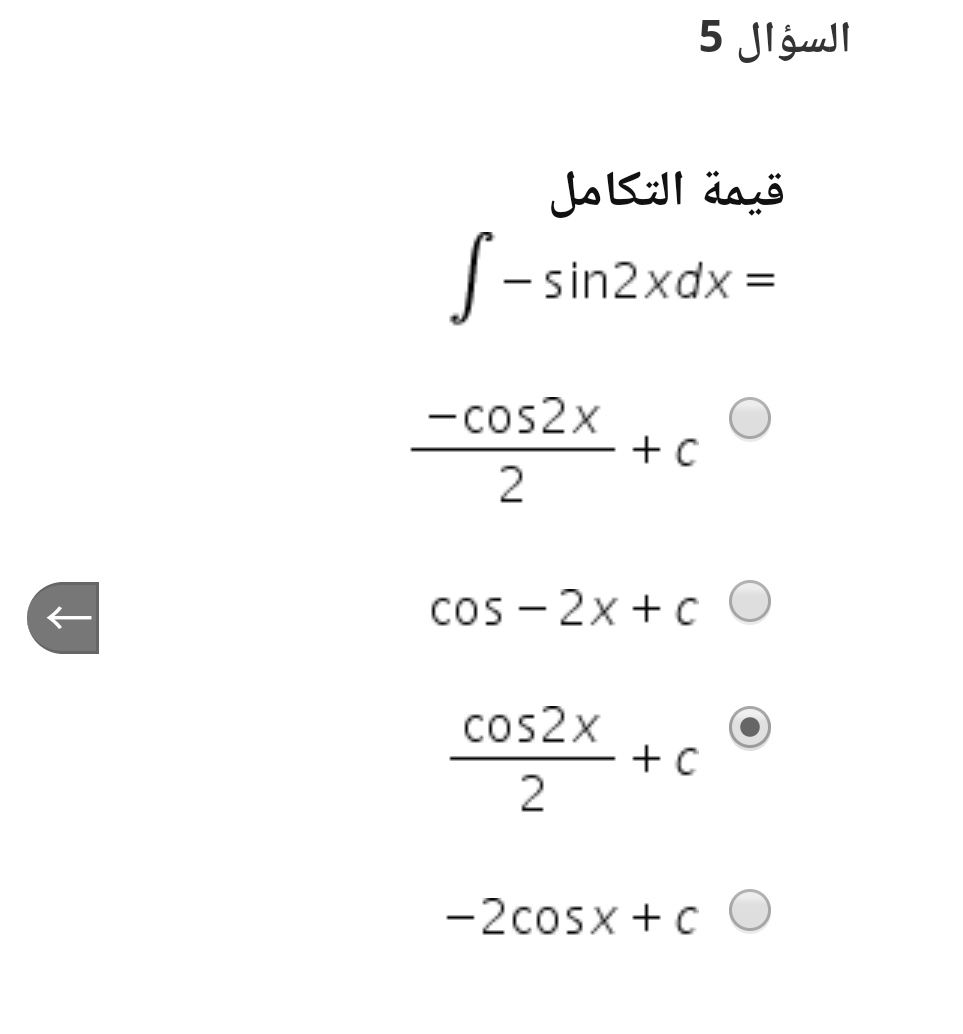Click the number 5 in the heading
The height and width of the screenshot is (1034, 963).
click(711, 37)
